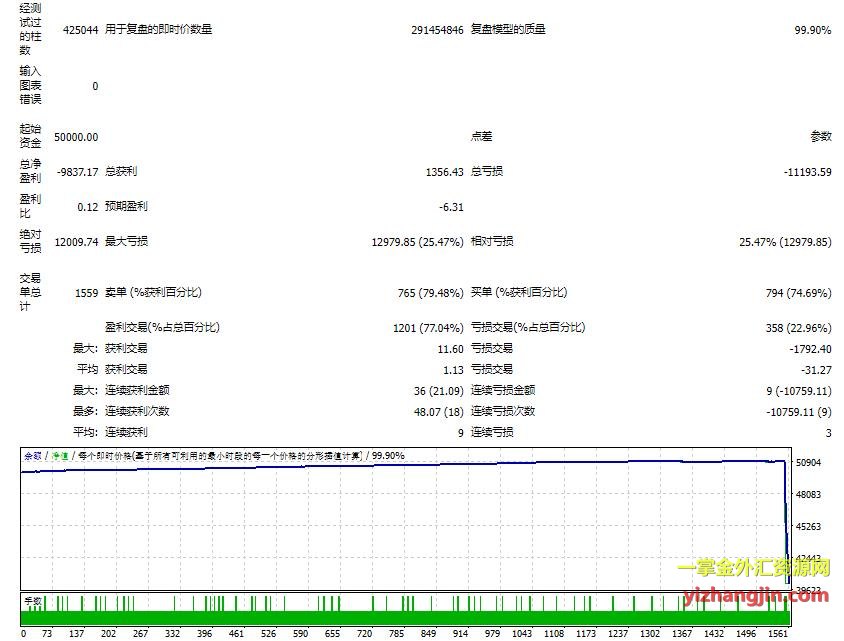Click the 参数 text
Viewport: 844px width, 641px height.
821,137
